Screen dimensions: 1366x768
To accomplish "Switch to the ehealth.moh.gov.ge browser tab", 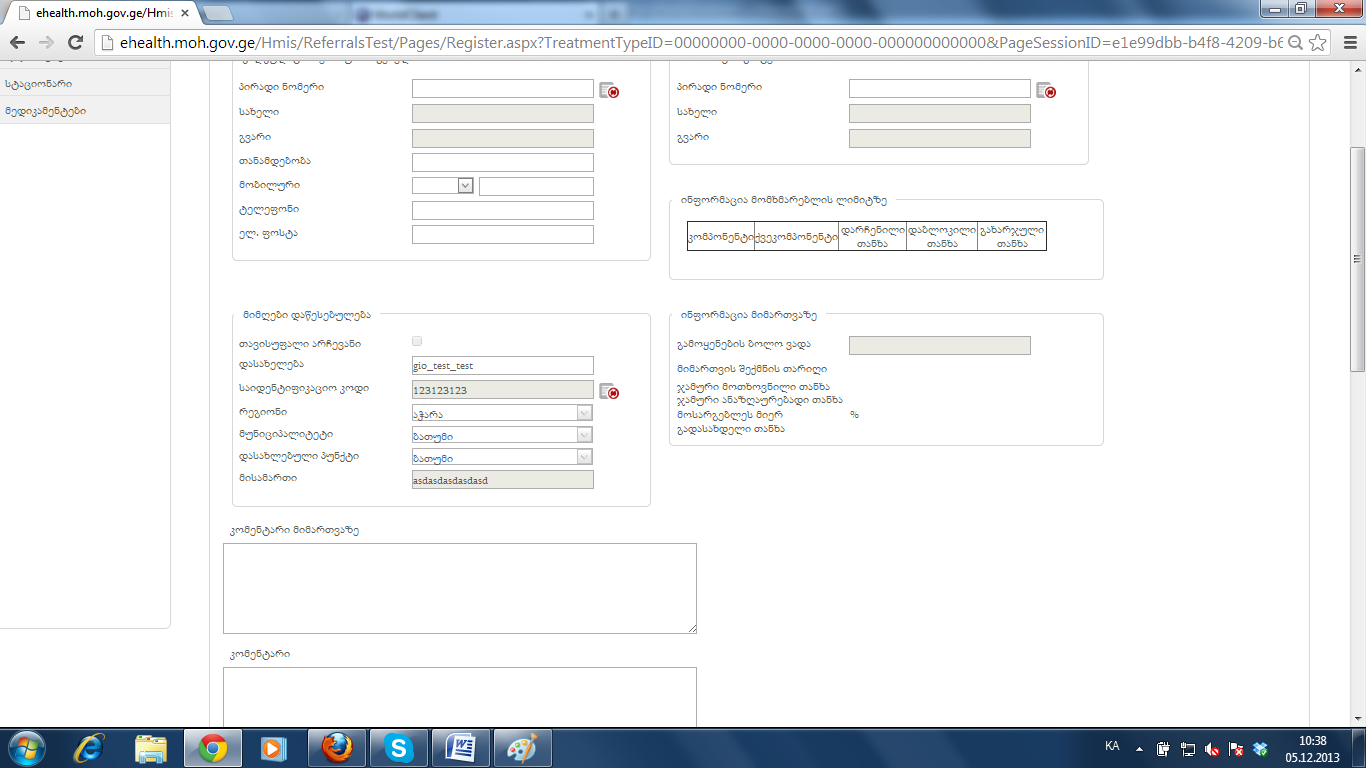I will coord(100,13).
